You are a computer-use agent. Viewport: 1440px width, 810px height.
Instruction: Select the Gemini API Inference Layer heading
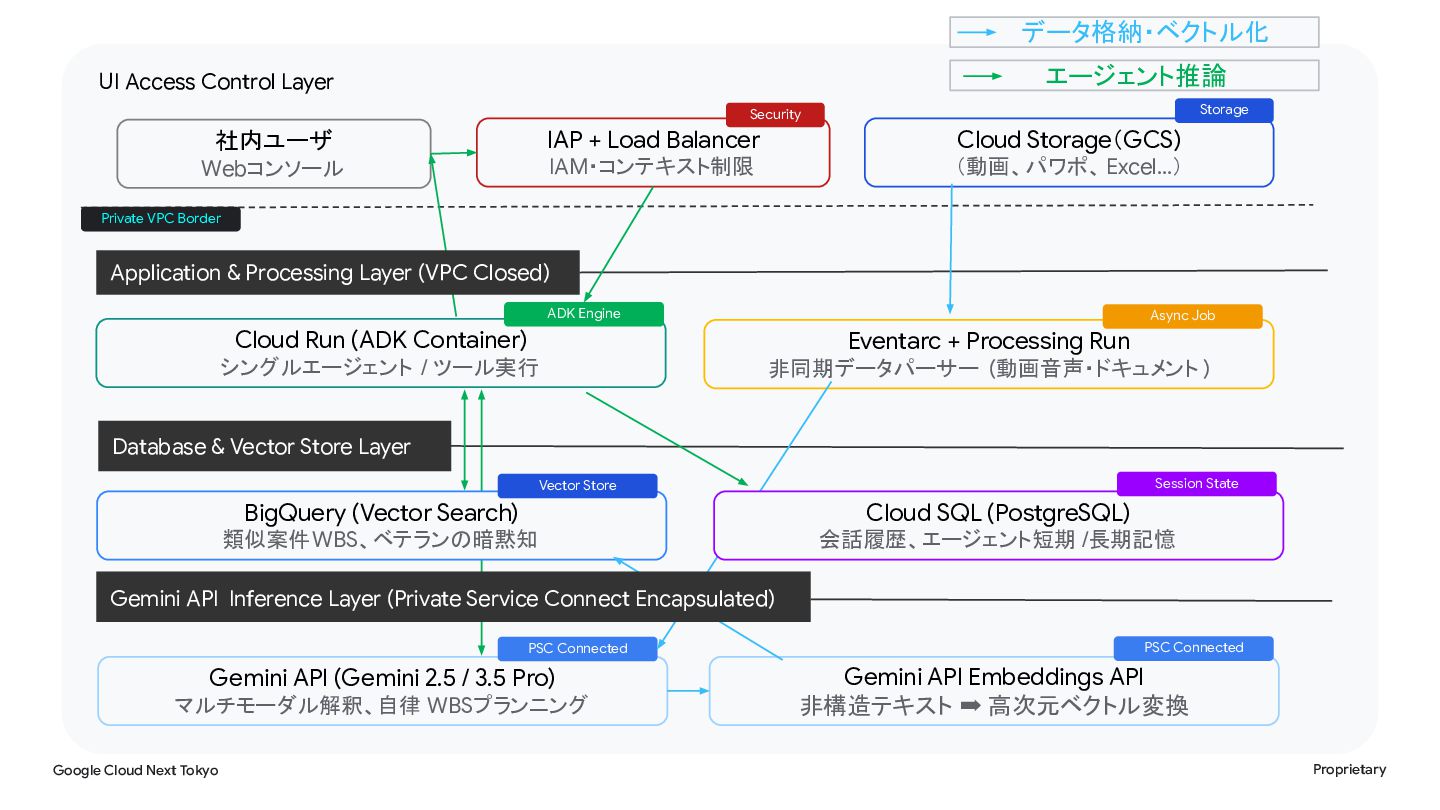point(453,598)
